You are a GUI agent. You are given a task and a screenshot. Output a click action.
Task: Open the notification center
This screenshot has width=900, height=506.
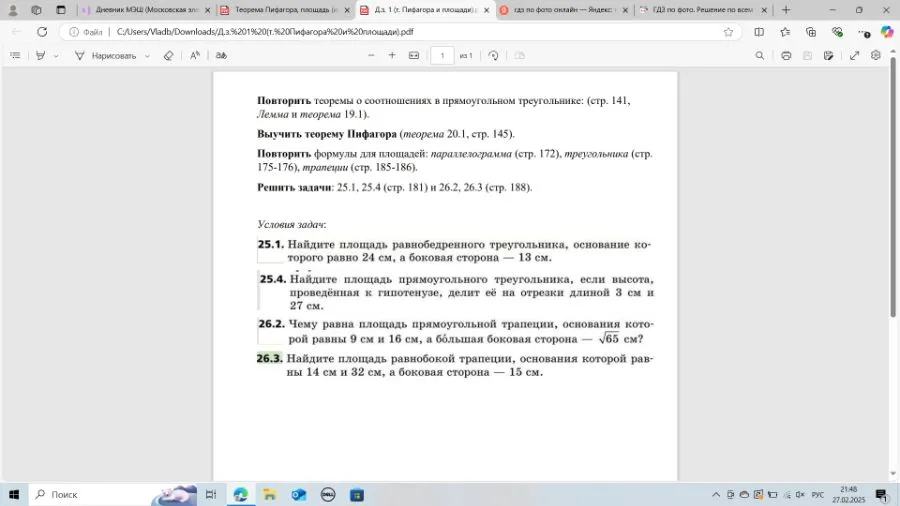click(881, 495)
